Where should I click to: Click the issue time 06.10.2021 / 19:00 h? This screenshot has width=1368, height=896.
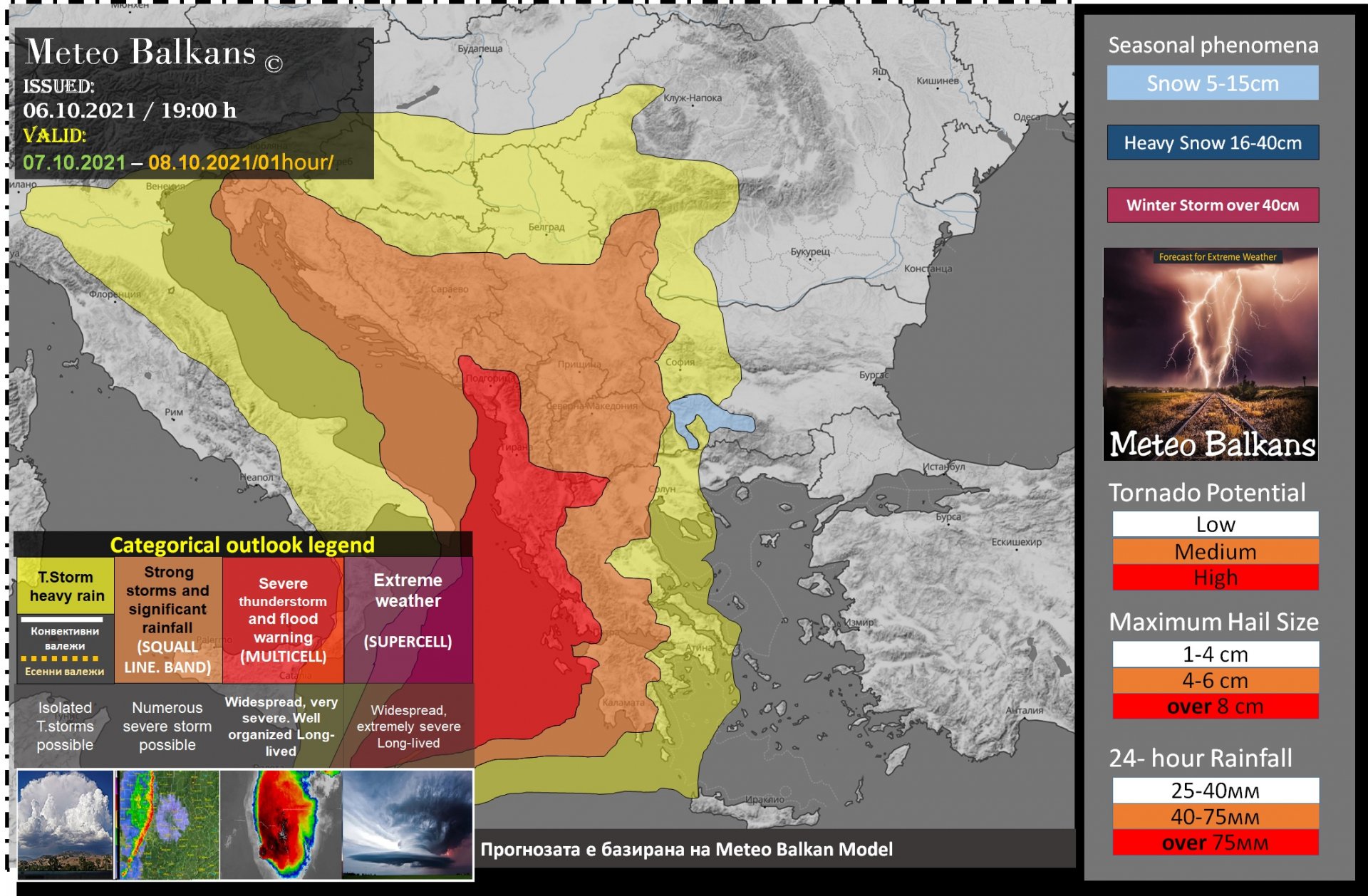(130, 110)
